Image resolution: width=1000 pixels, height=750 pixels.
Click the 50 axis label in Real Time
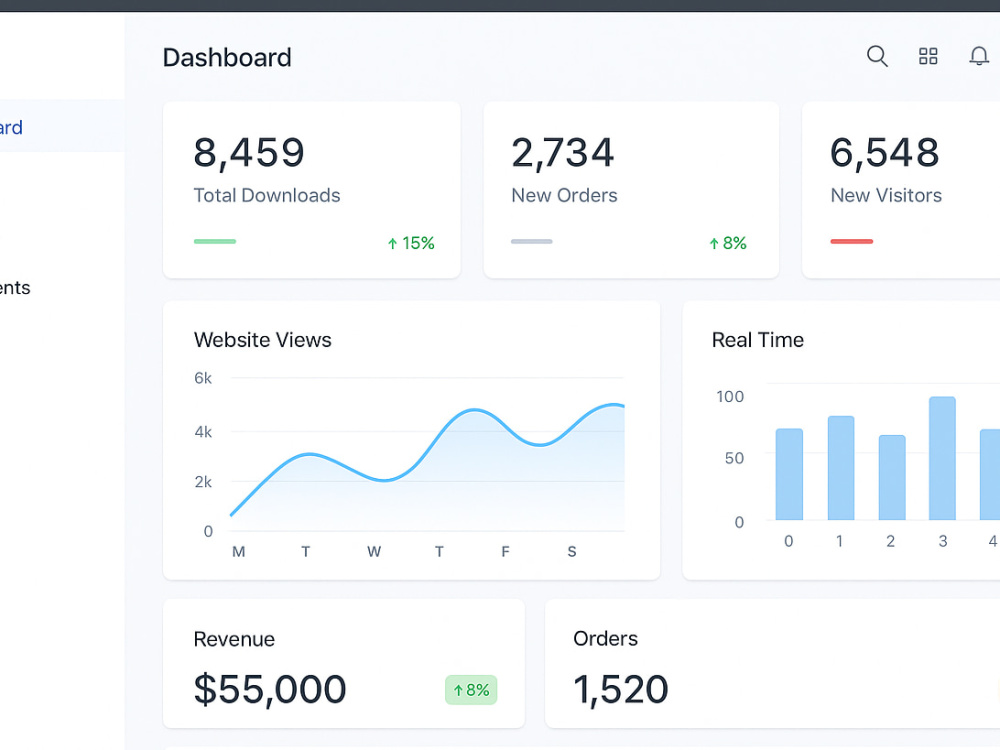coord(734,458)
